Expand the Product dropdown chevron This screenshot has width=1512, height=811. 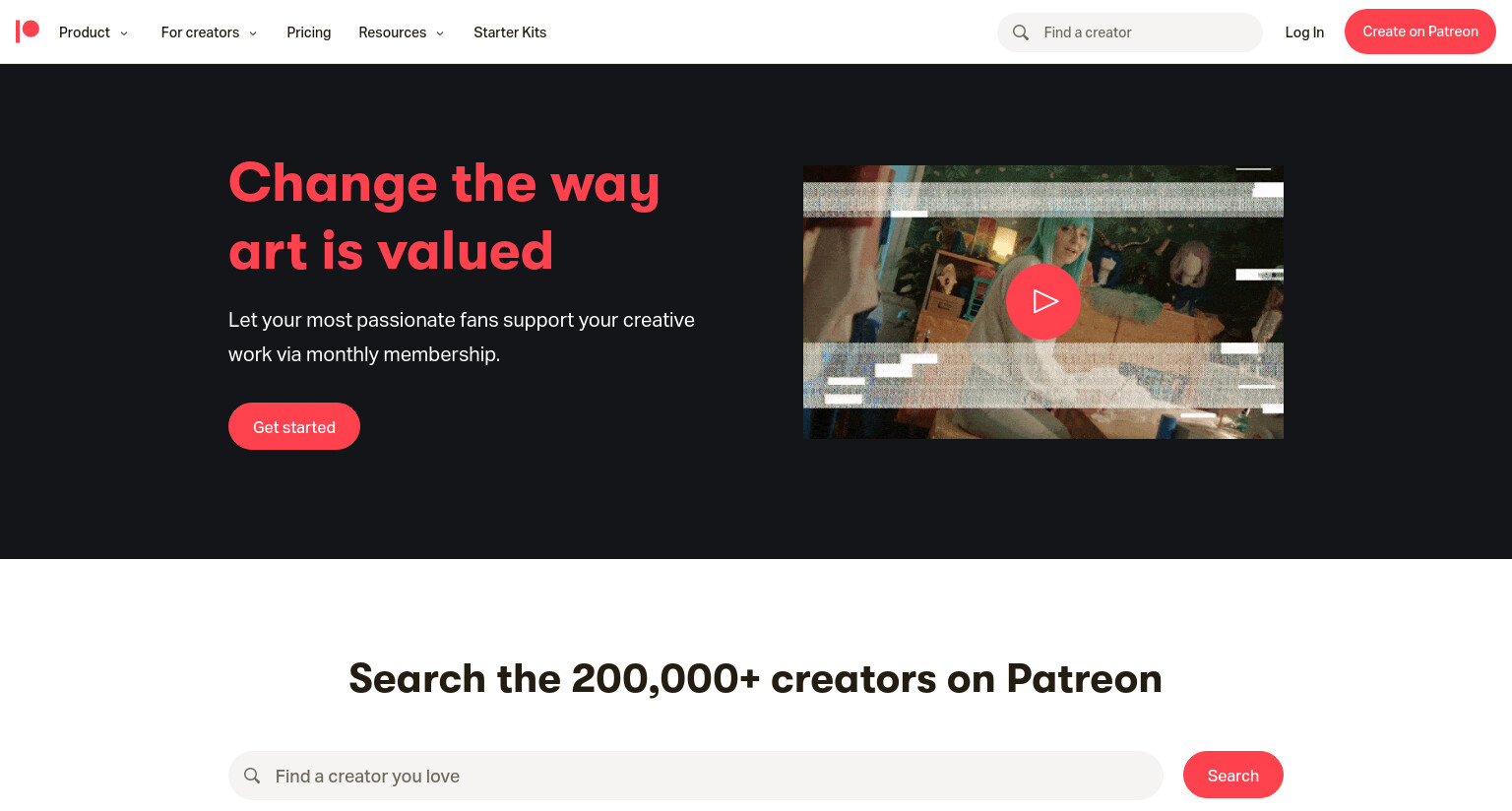(124, 33)
